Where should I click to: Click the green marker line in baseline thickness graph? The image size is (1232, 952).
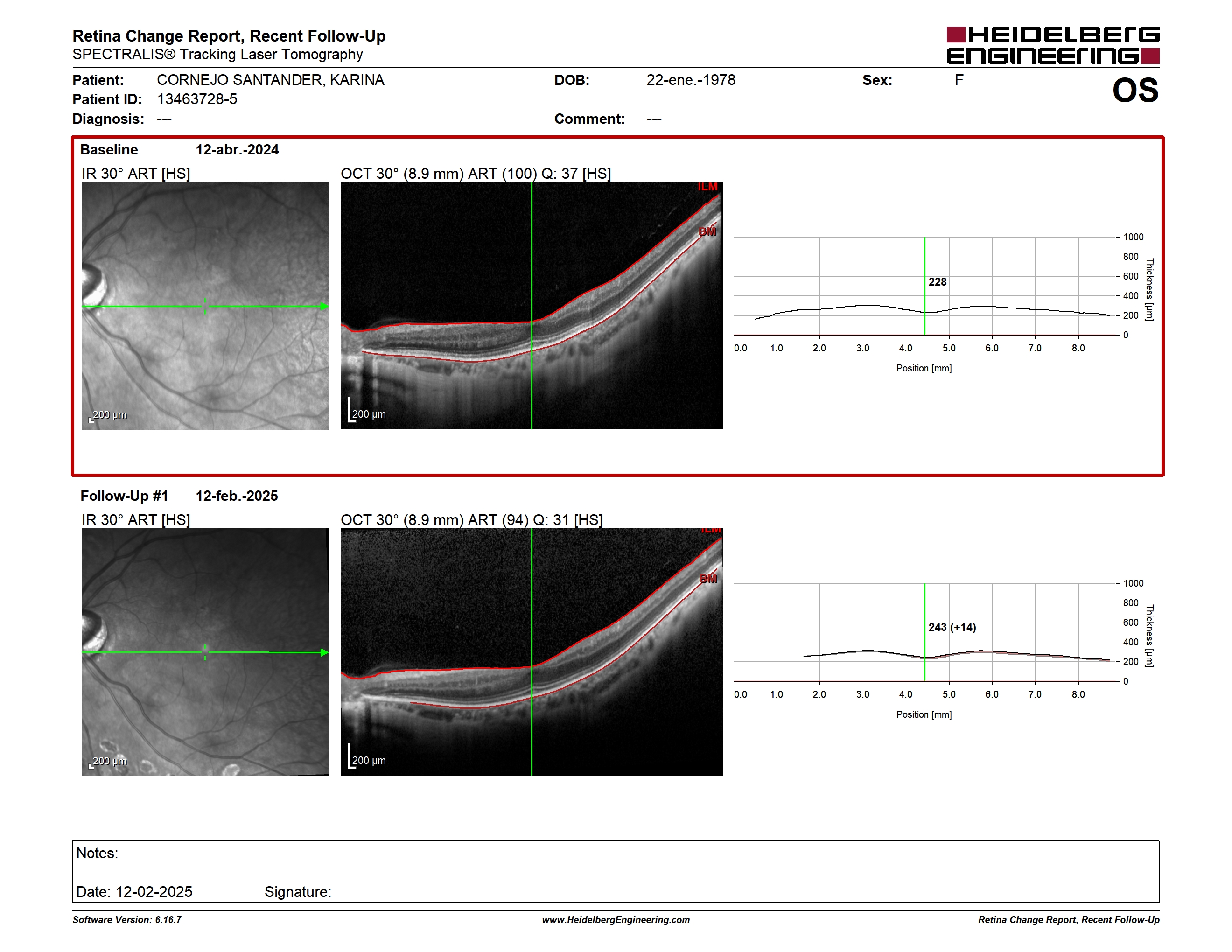tap(924, 286)
